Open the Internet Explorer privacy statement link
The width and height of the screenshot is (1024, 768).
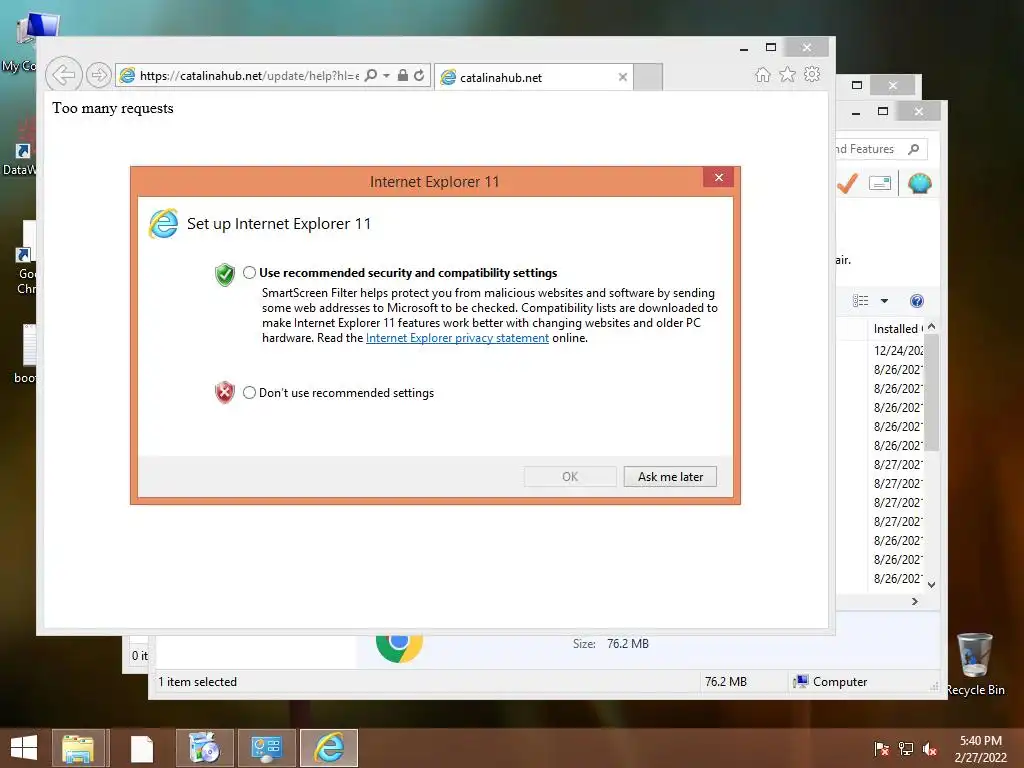point(457,338)
